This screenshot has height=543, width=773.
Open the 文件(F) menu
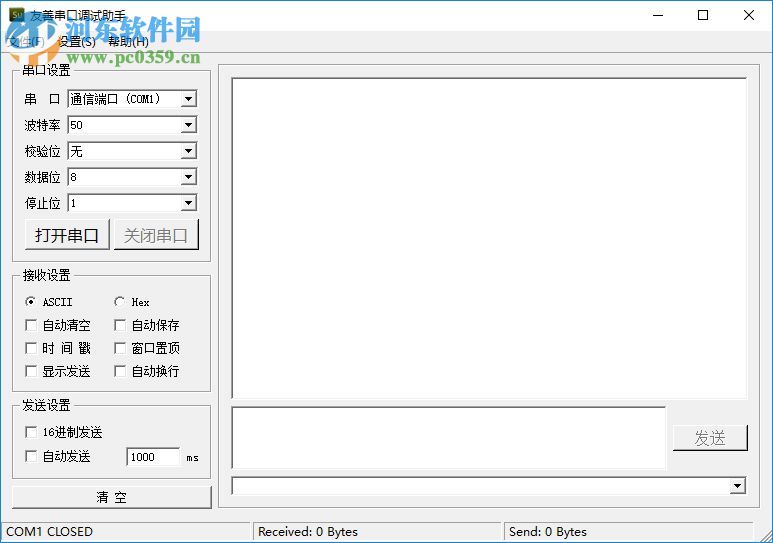coord(27,42)
